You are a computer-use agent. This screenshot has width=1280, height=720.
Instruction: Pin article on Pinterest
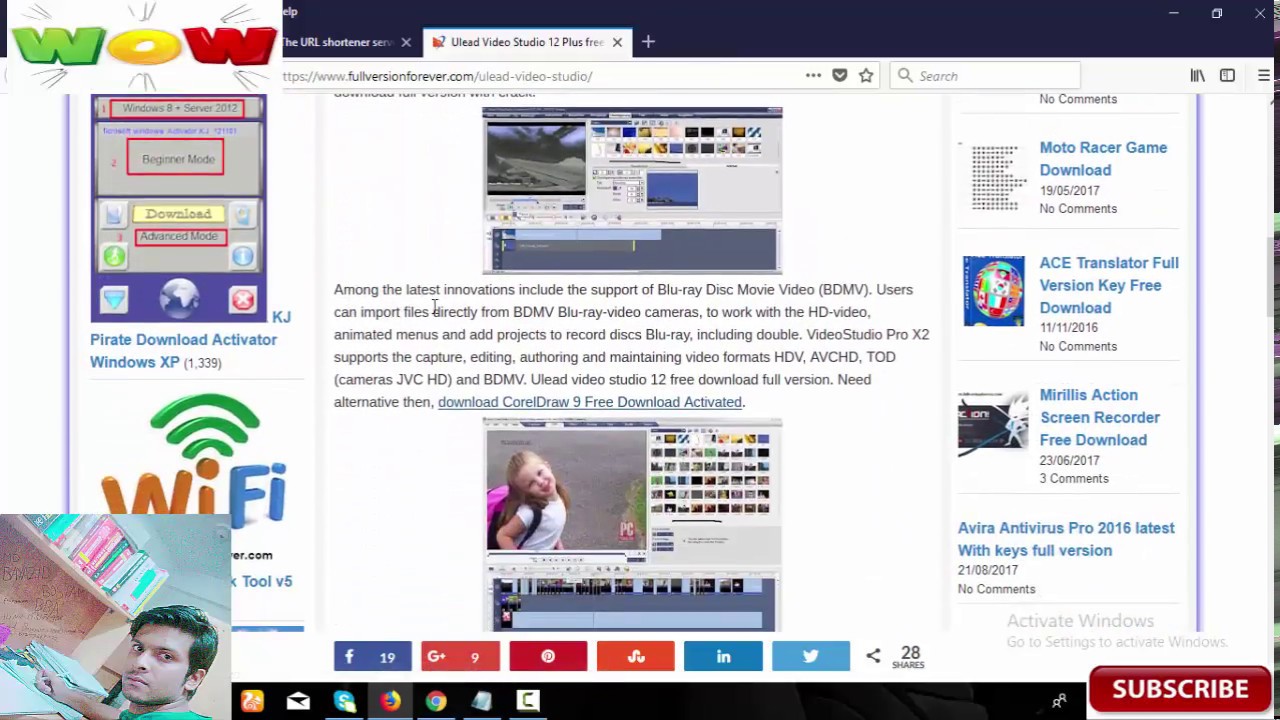(x=548, y=656)
